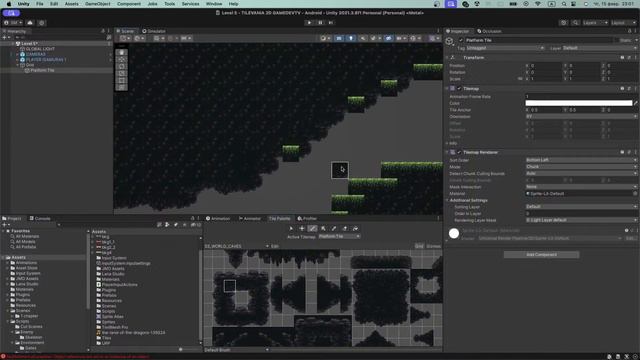Click the Order in Layer input field
Screen dimensions: 640x360
(581, 213)
